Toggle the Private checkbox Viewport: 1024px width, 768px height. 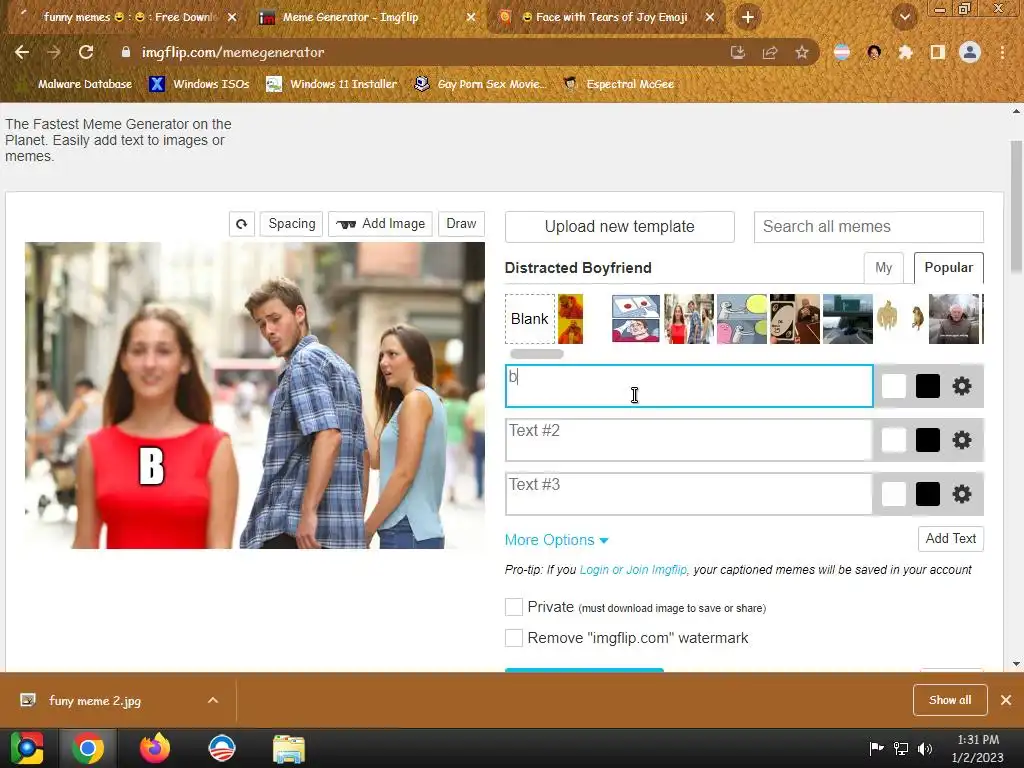tap(514, 607)
